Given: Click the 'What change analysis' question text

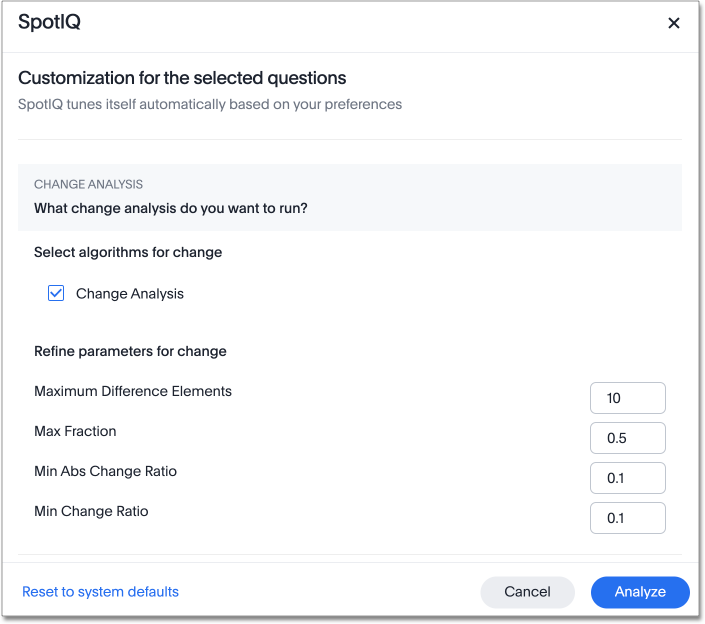Looking at the screenshot, I should pos(171,208).
